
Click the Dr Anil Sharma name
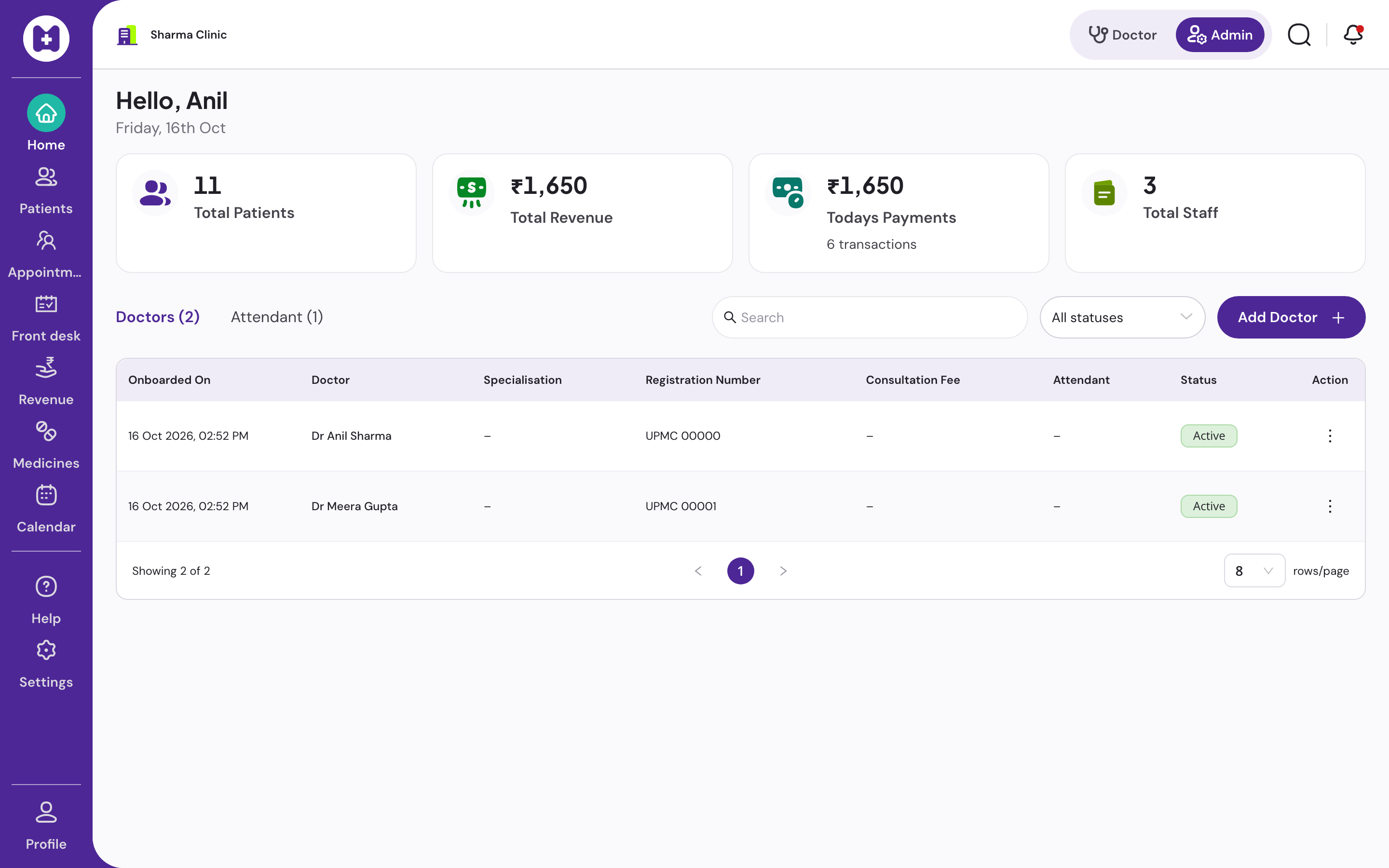[x=351, y=436]
